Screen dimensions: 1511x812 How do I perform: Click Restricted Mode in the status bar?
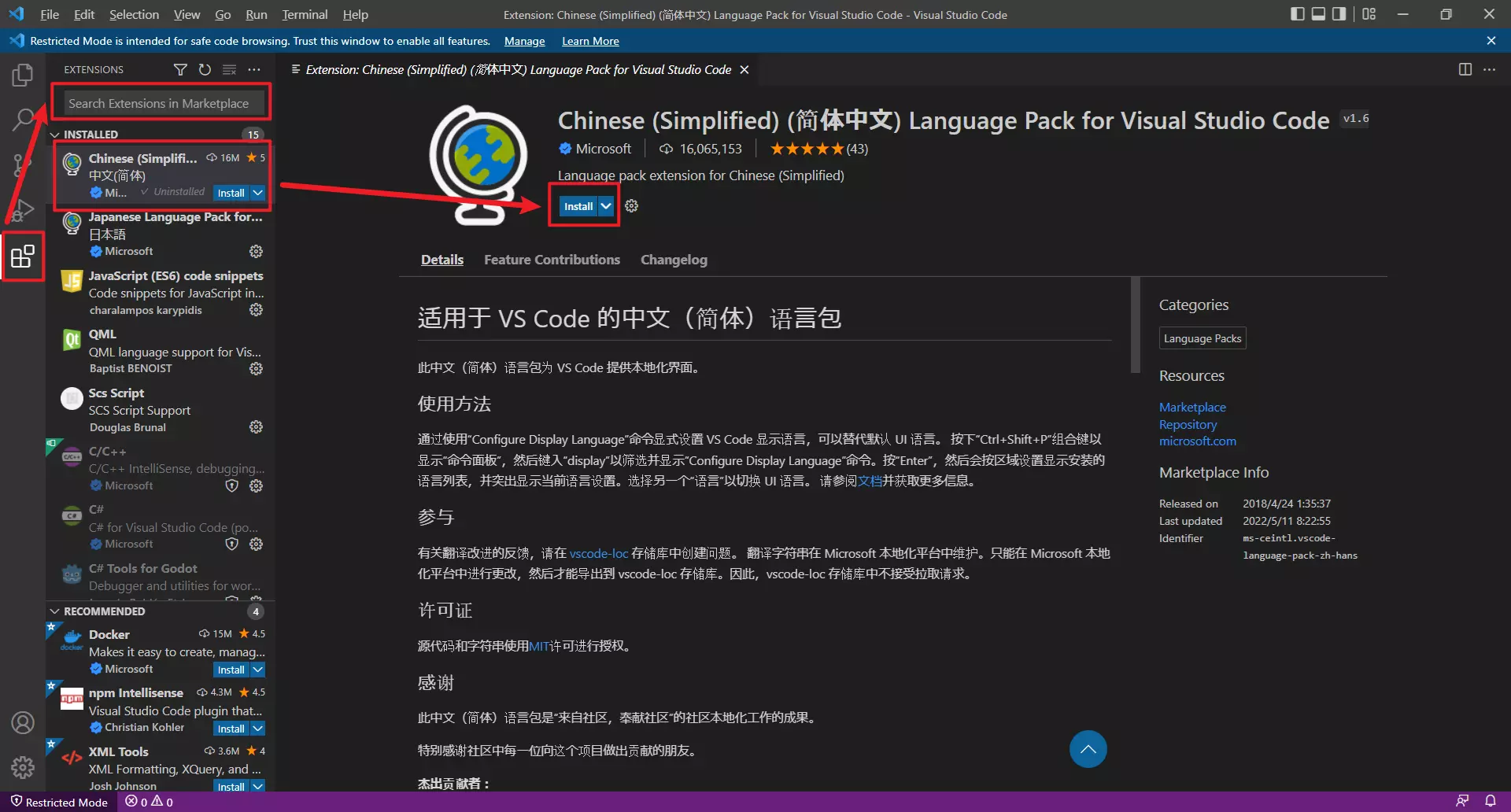click(x=59, y=802)
